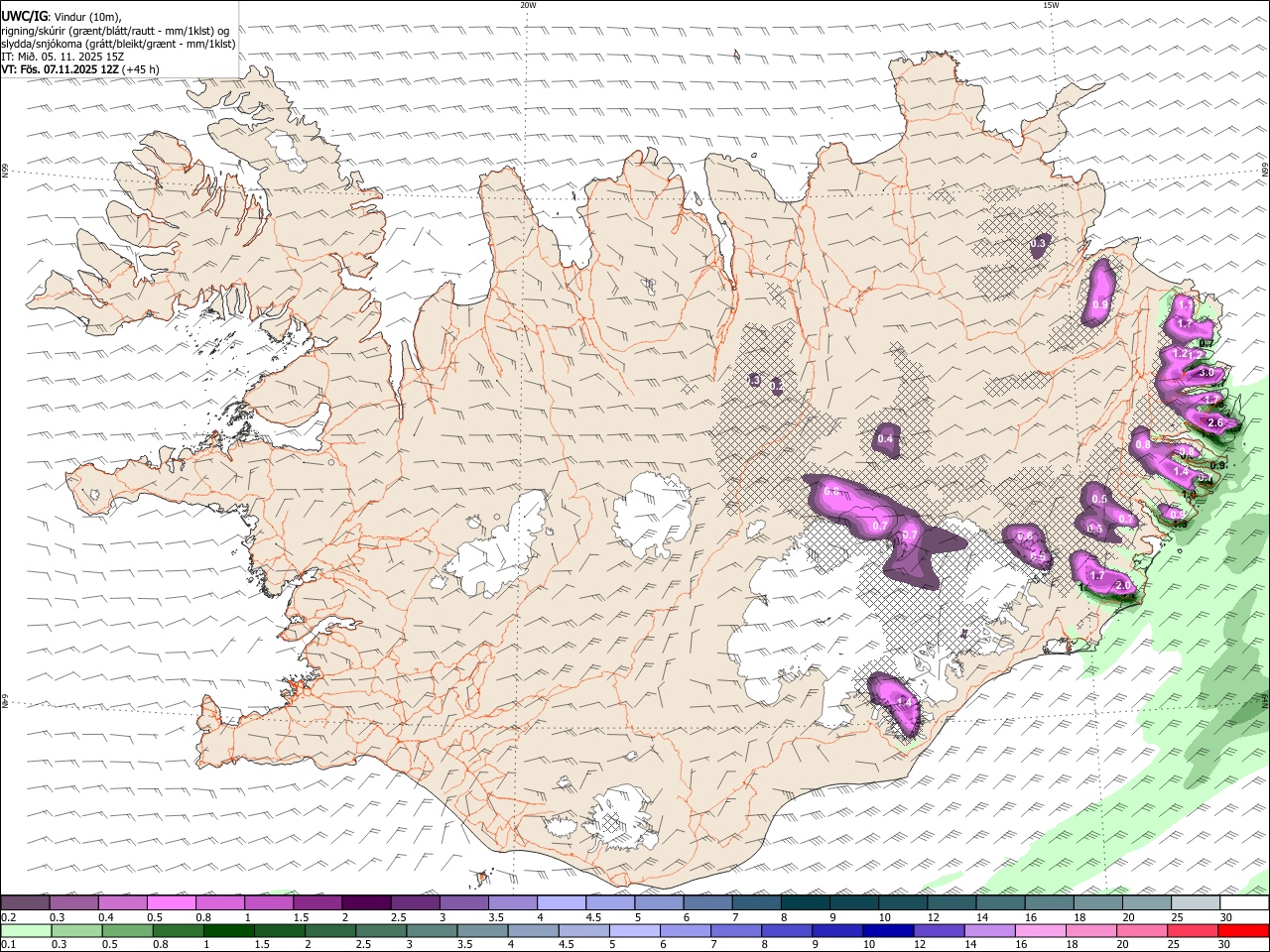Pick the bright red 30 swatch in lower legend

[1244, 930]
